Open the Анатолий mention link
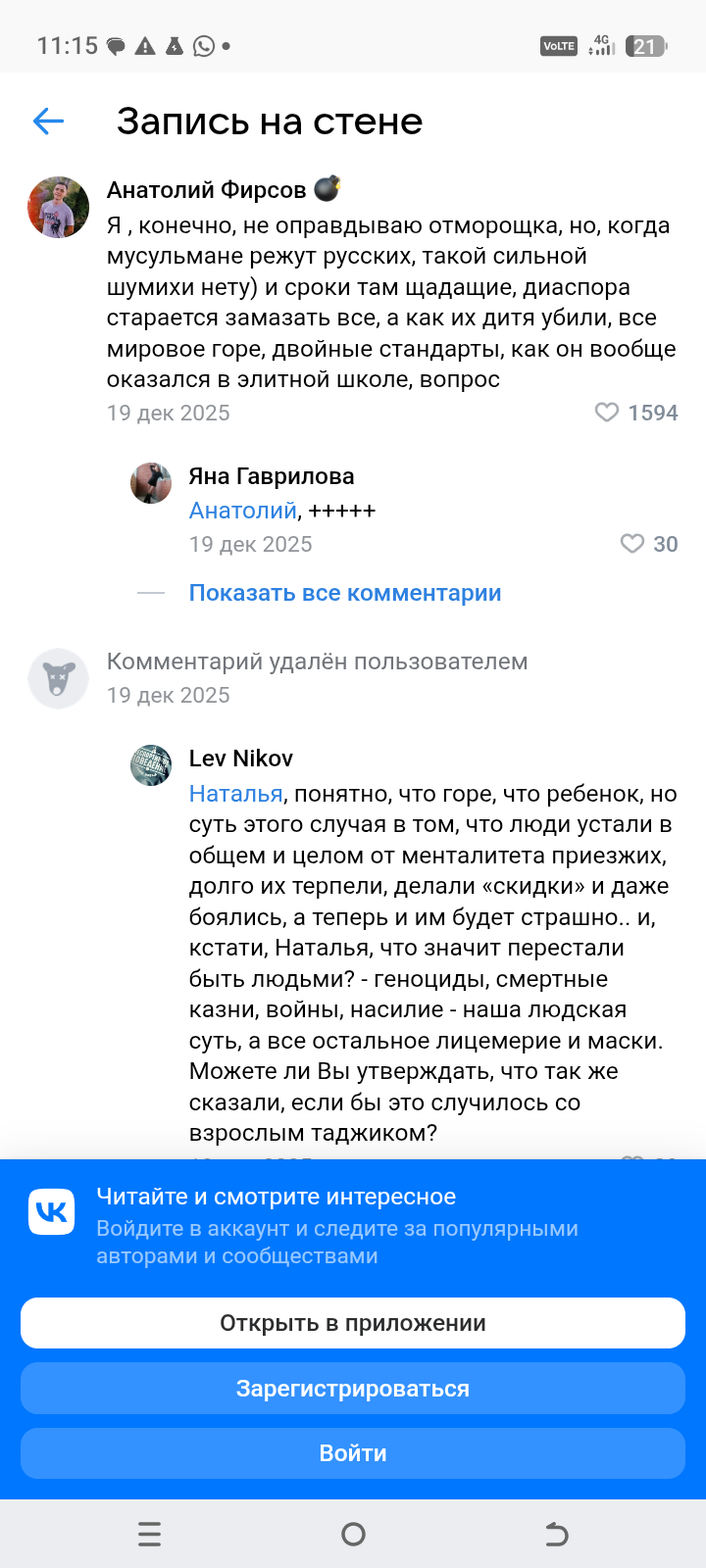 [242, 511]
